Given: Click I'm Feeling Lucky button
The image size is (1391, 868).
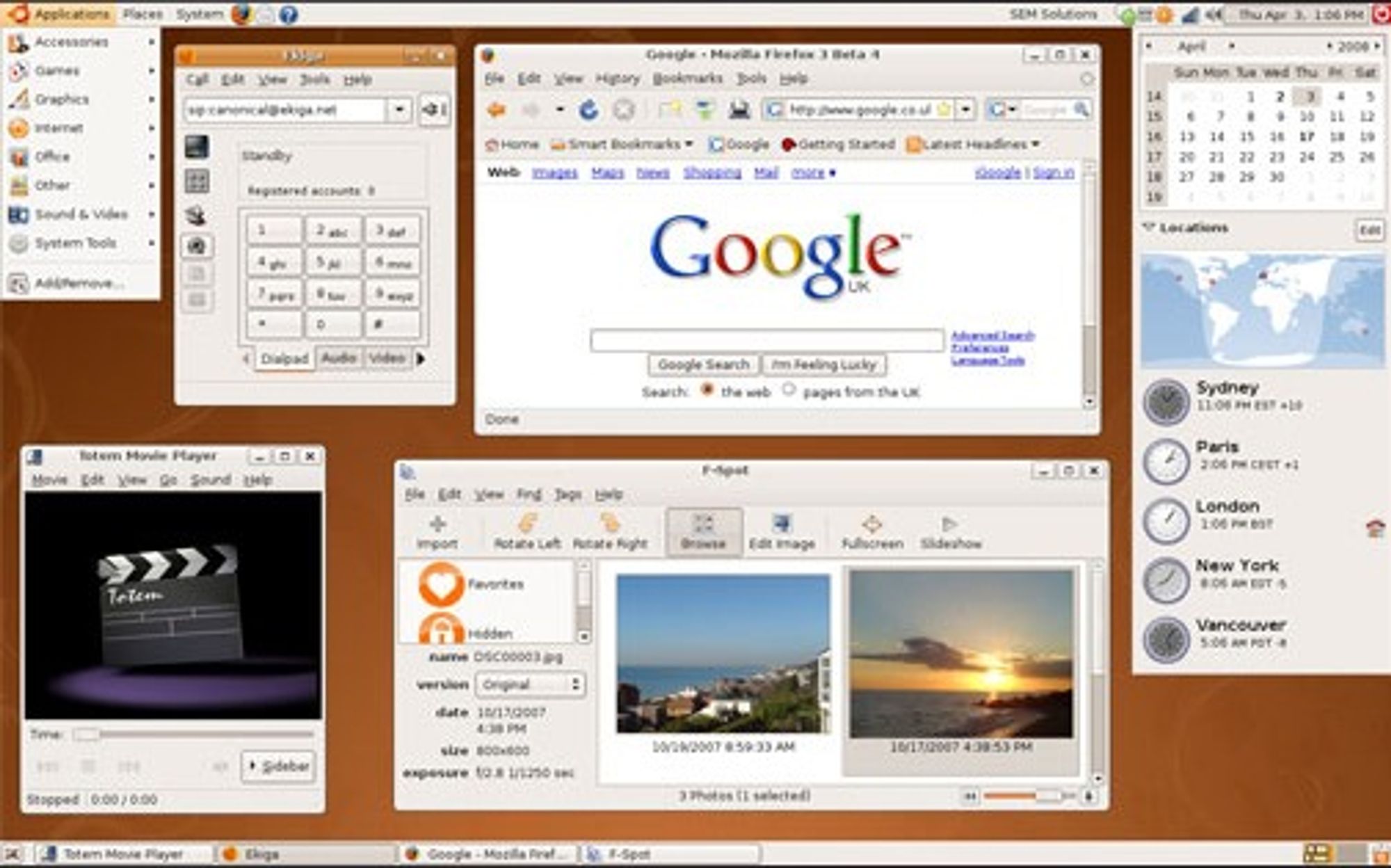Looking at the screenshot, I should 824,364.
